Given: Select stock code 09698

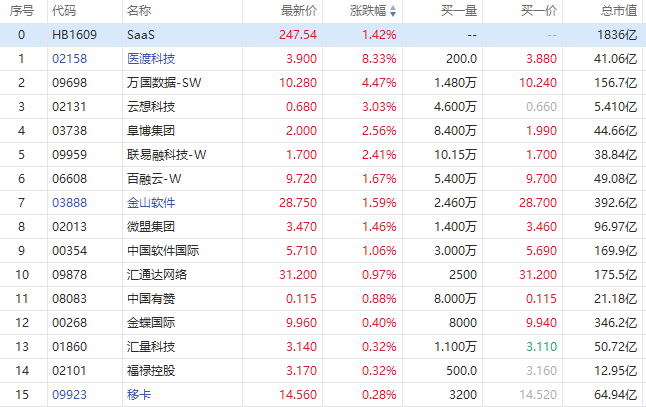Looking at the screenshot, I should pyautogui.click(x=70, y=83).
